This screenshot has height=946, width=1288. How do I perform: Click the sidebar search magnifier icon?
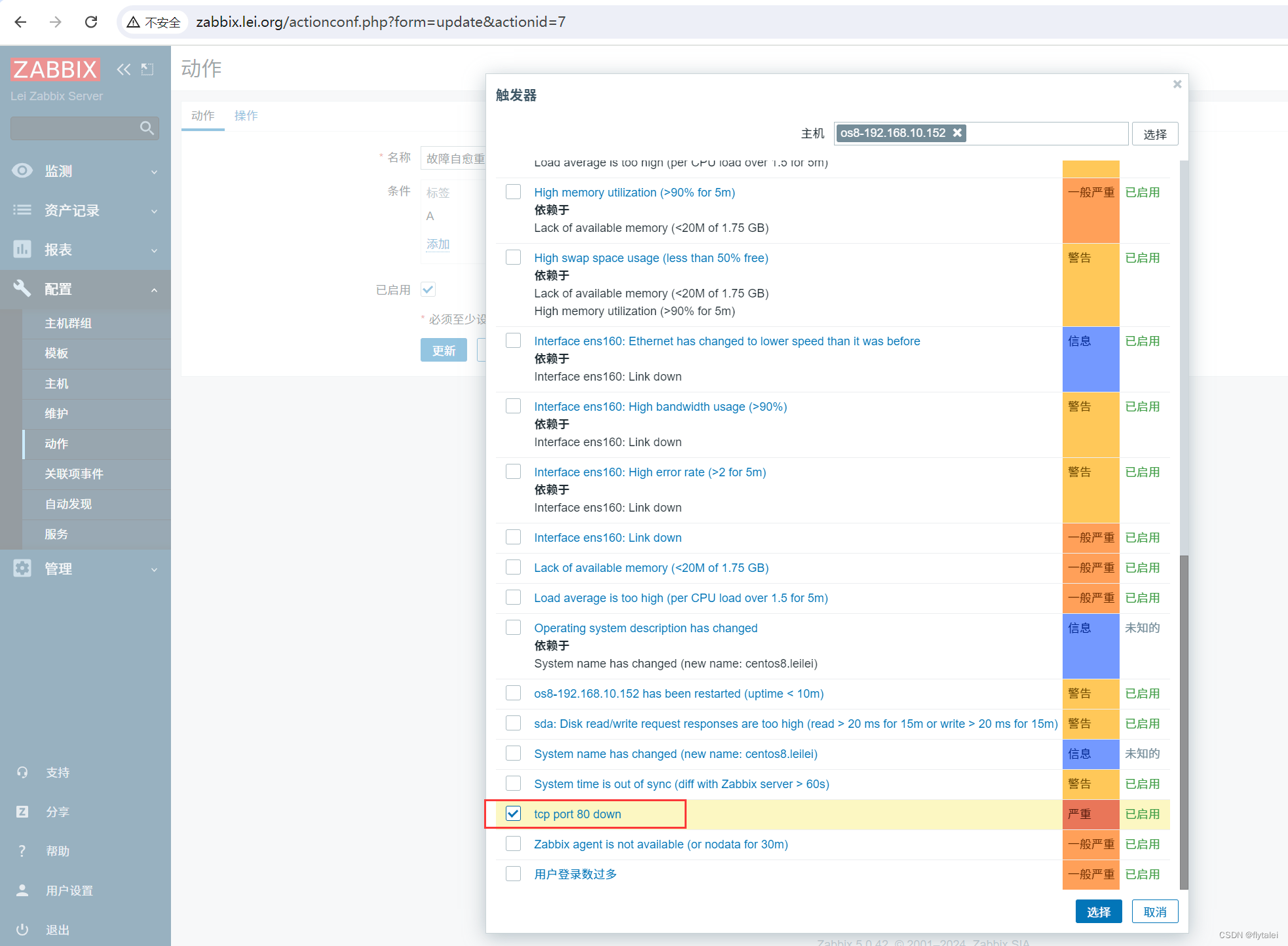(147, 128)
